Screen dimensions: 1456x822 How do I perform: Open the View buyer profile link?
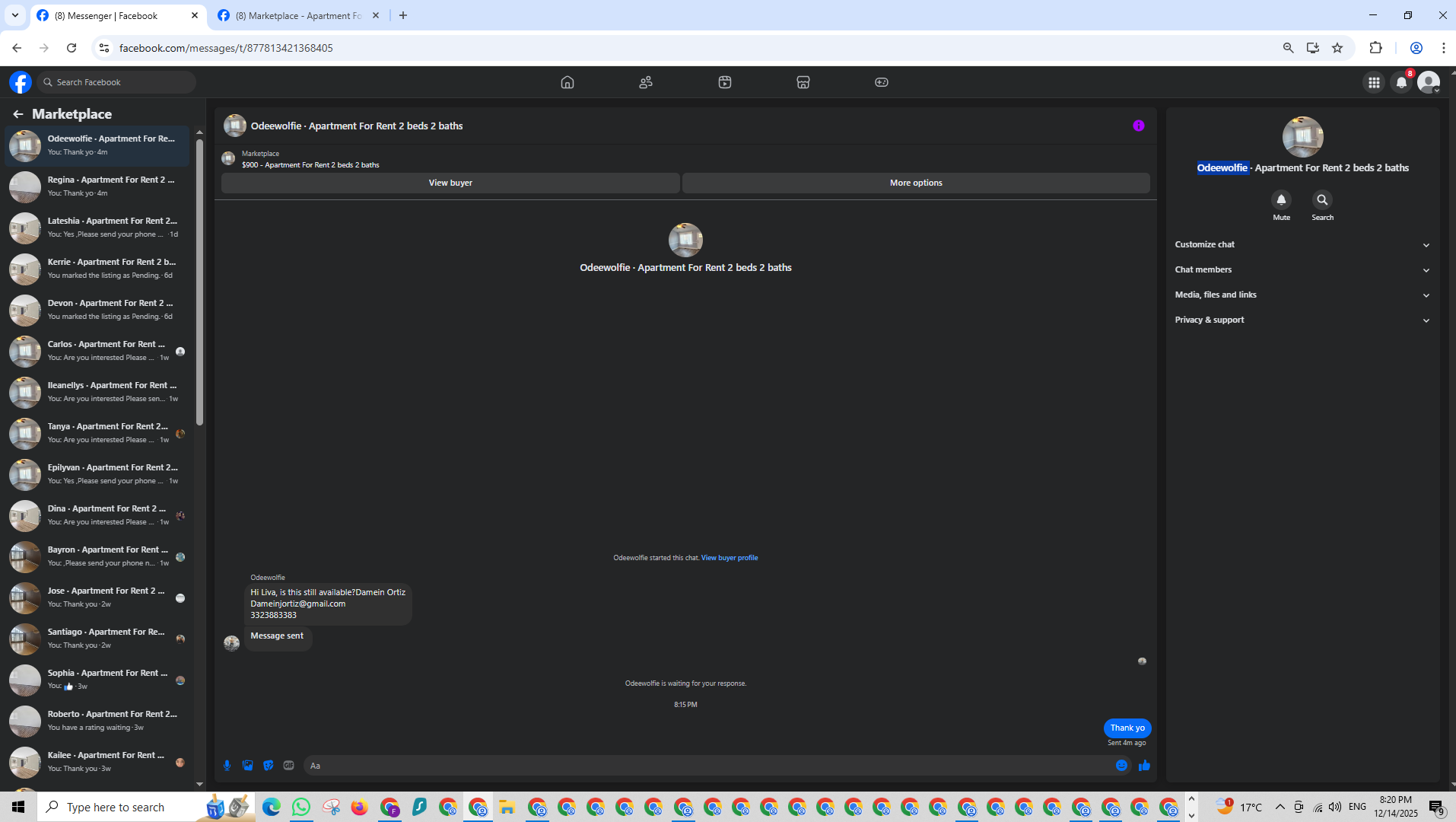(x=729, y=558)
